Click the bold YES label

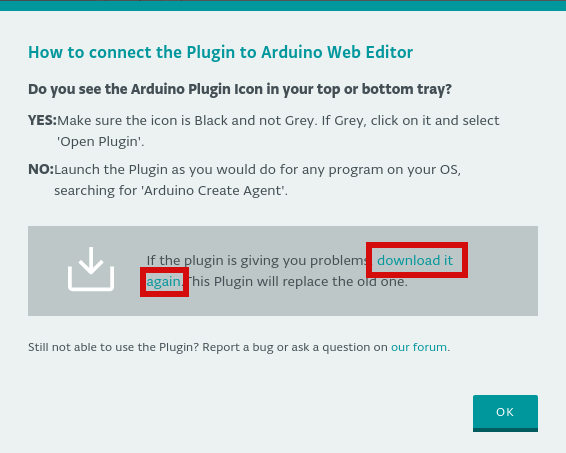[x=43, y=120]
